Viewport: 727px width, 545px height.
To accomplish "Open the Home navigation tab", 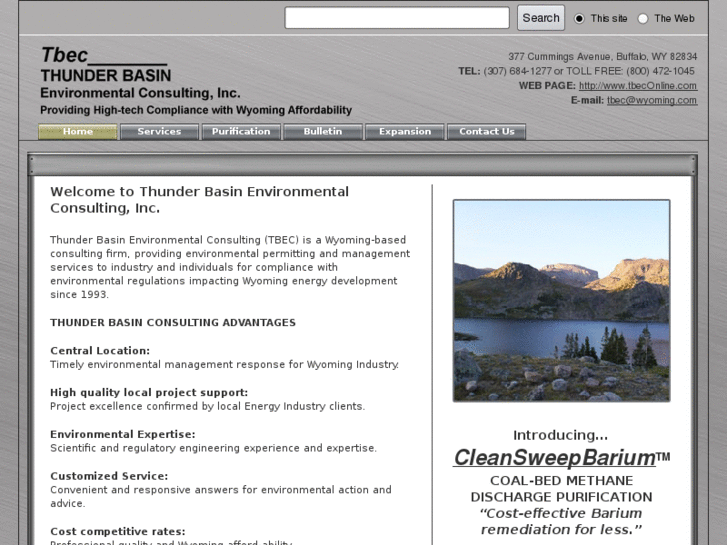I will [x=77, y=131].
